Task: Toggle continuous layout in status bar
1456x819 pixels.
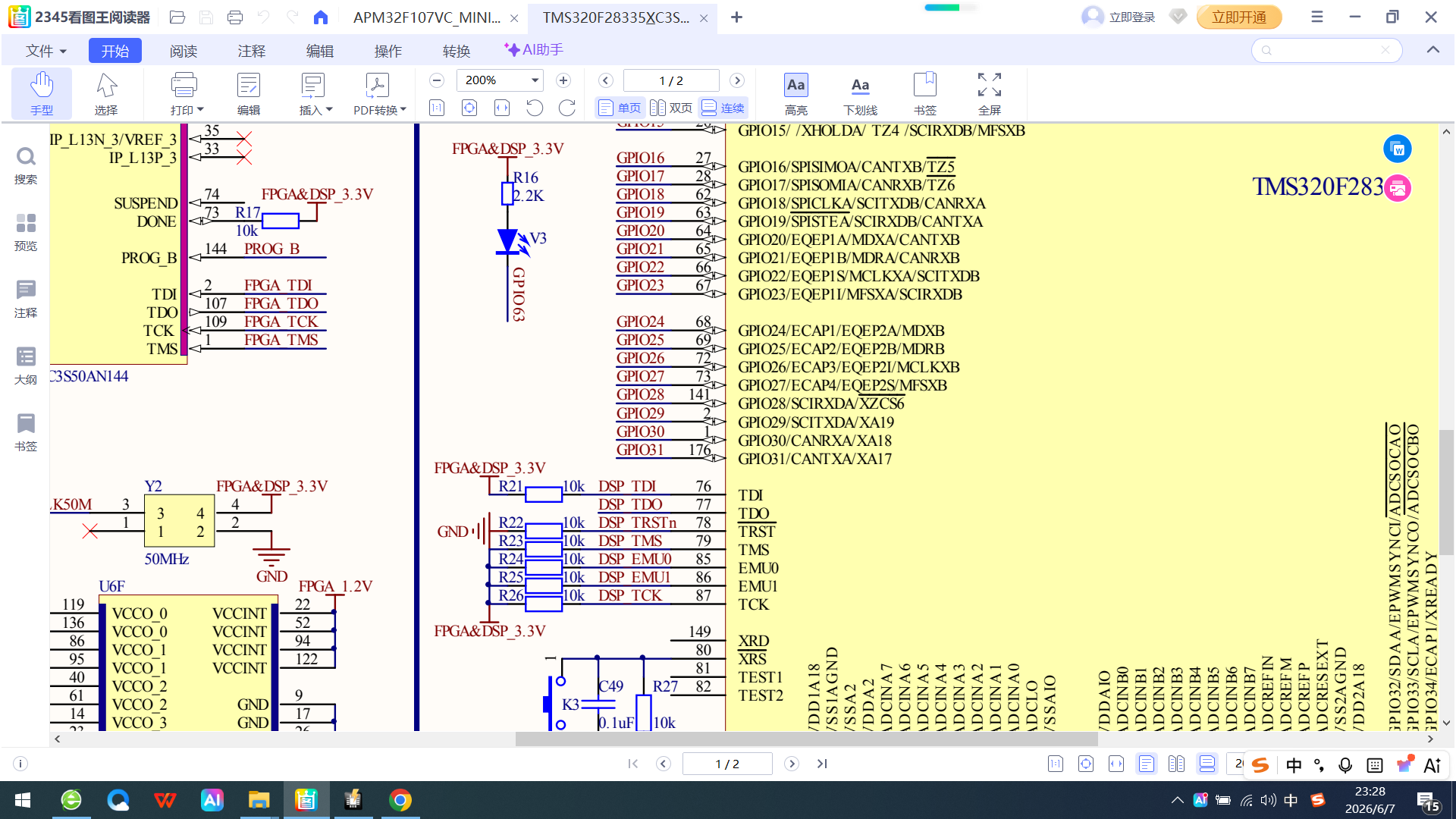Action: 1207,764
